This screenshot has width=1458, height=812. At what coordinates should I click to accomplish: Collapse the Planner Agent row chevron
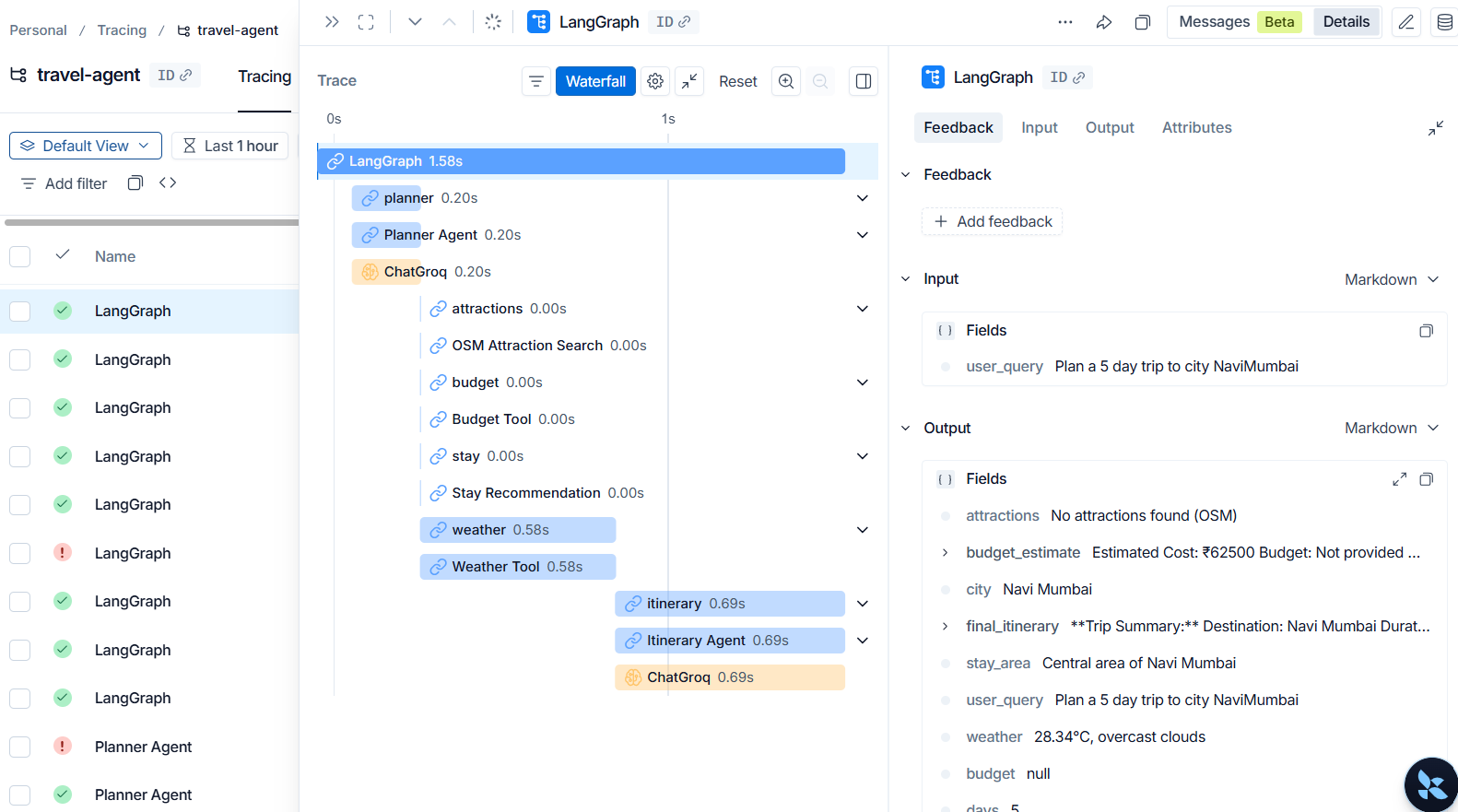pos(863,235)
